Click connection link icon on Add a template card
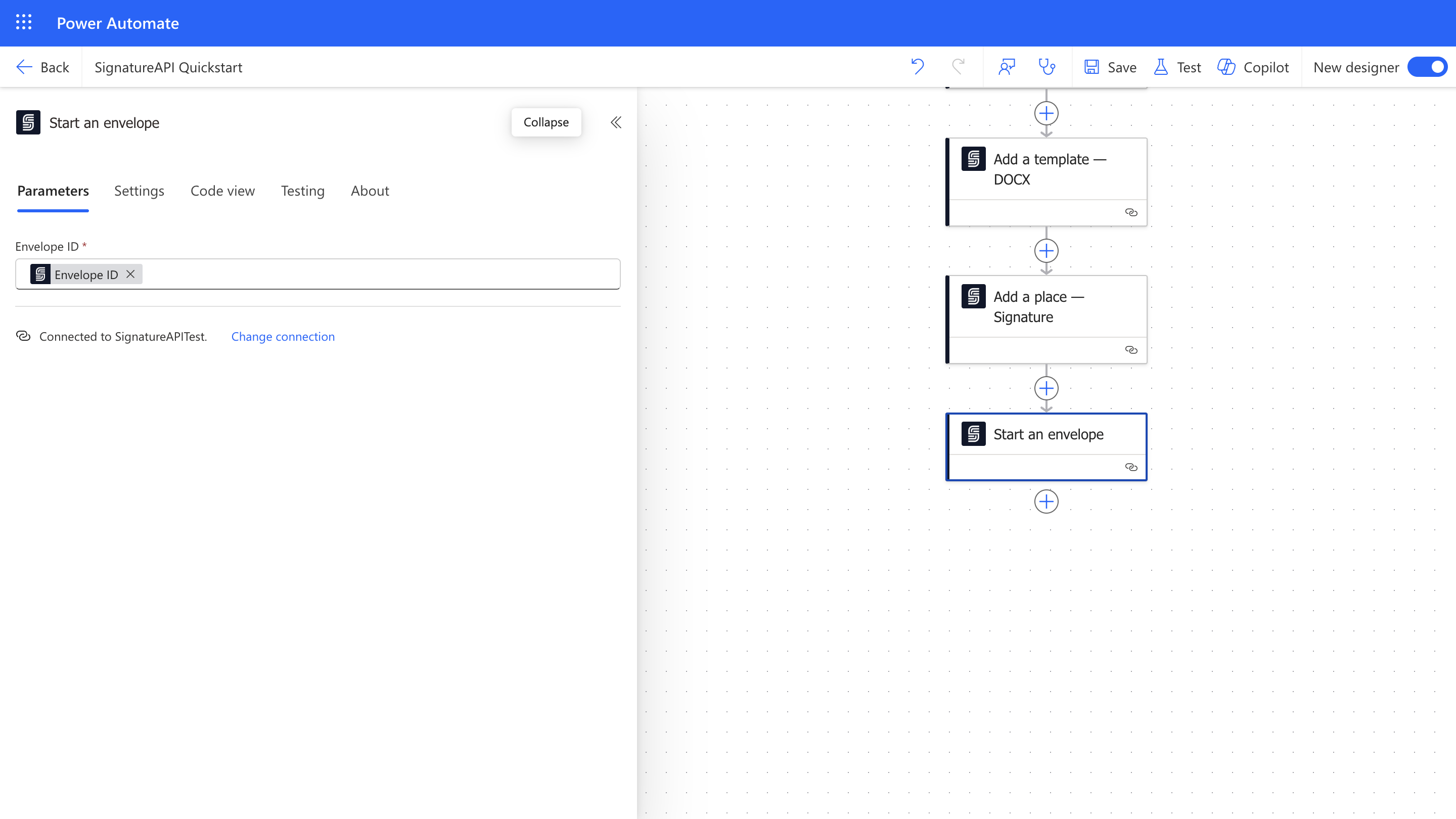Screen dimensions: 1456x819 point(1131,212)
